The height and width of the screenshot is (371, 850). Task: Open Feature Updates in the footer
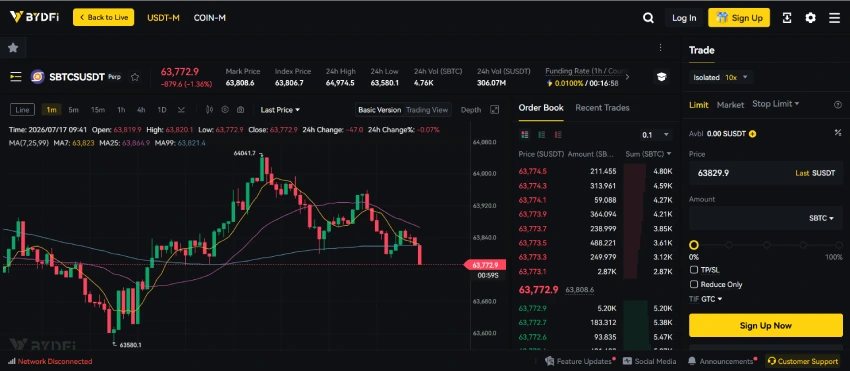(580, 361)
